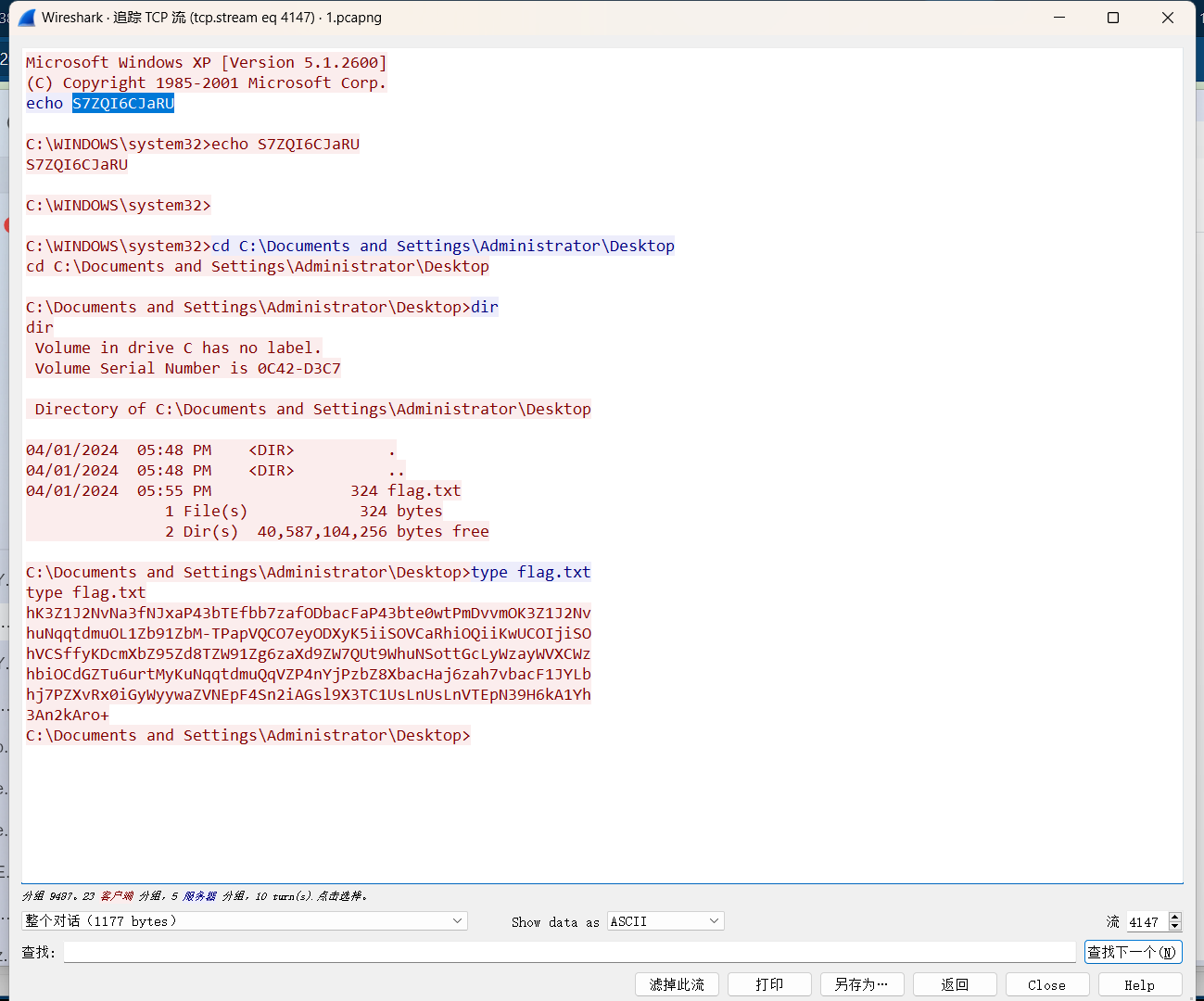Click the 滤掉此流 filter out stream button
This screenshot has width=1204, height=1001.
tap(677, 984)
